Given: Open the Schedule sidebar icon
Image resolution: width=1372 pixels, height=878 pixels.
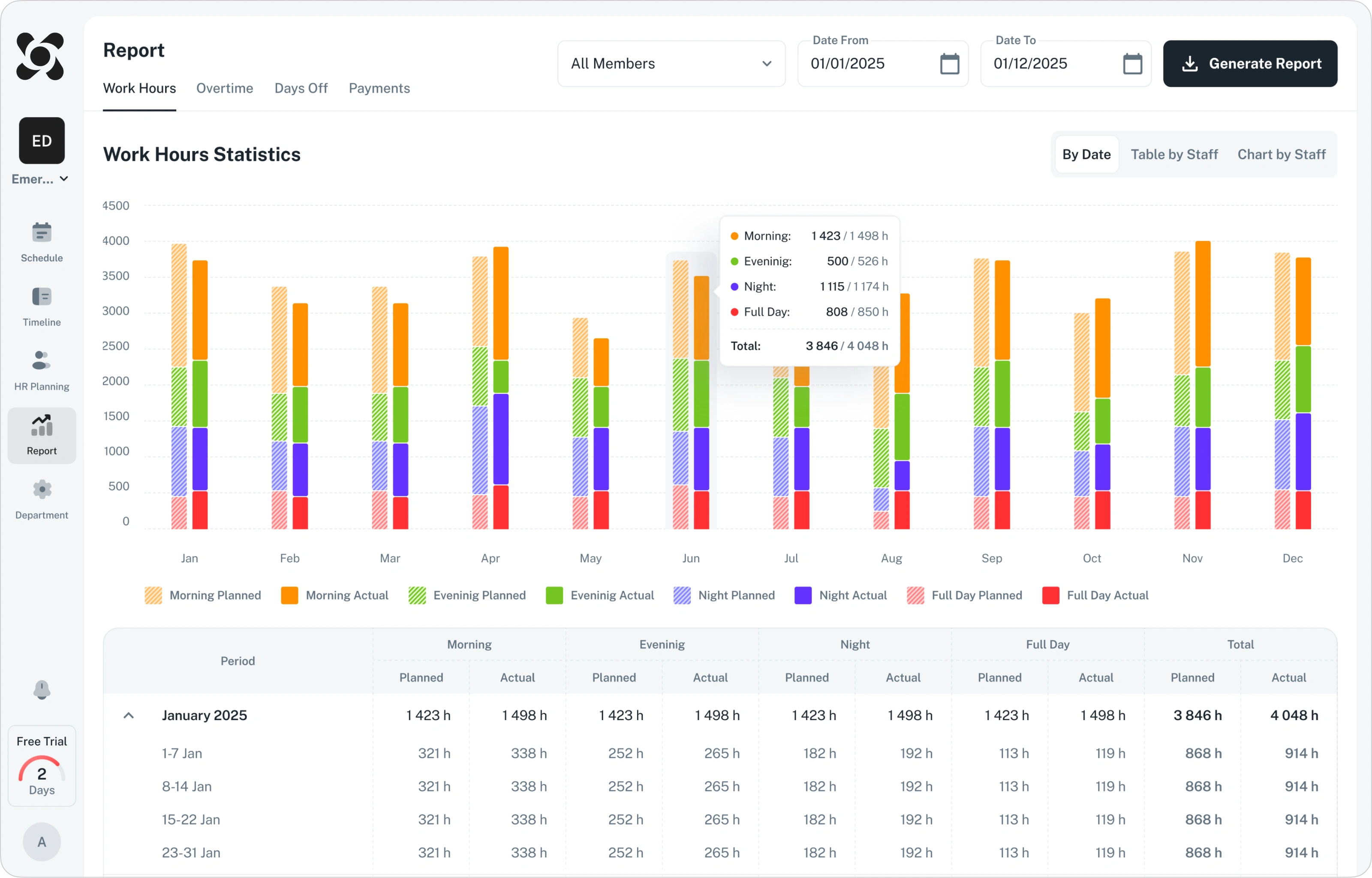Looking at the screenshot, I should click(x=42, y=232).
